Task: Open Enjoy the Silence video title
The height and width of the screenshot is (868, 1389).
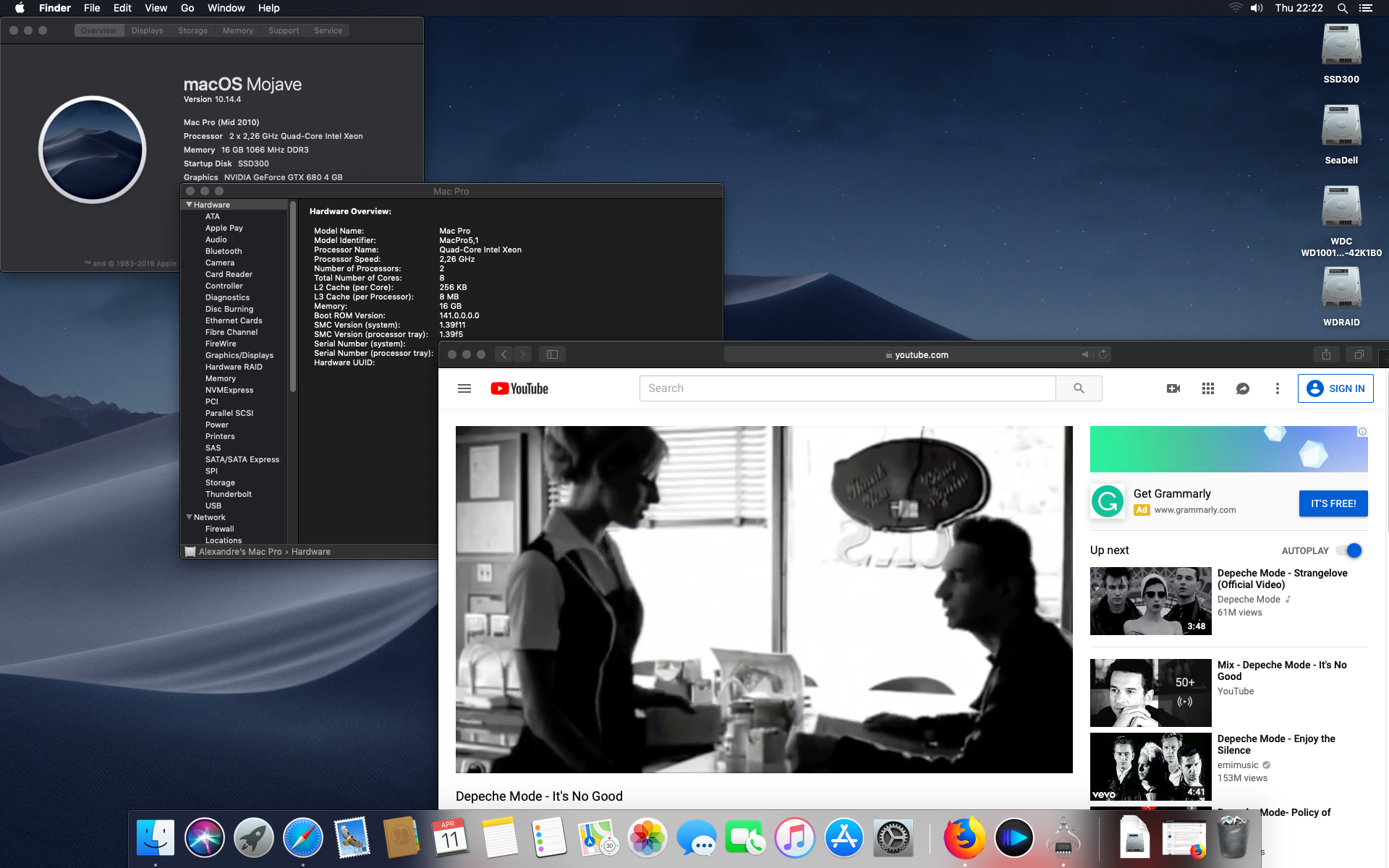Action: pos(1276,744)
